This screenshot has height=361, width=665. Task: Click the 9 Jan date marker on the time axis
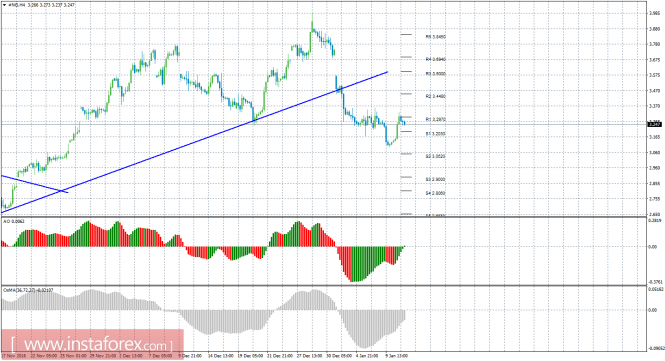[x=397, y=356]
